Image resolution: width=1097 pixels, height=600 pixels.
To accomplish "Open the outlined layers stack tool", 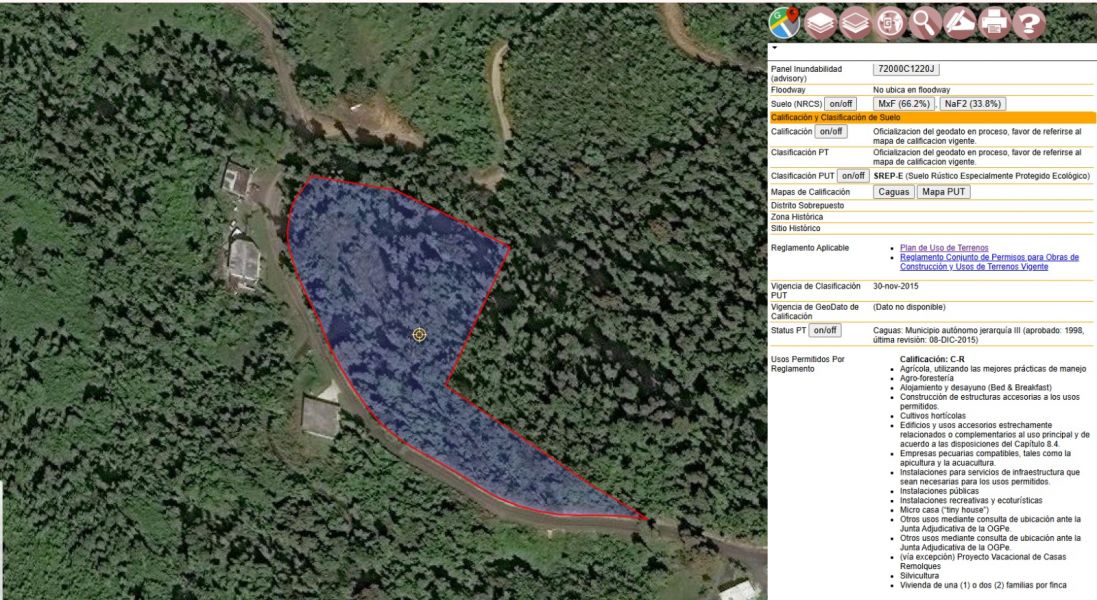I will click(855, 23).
